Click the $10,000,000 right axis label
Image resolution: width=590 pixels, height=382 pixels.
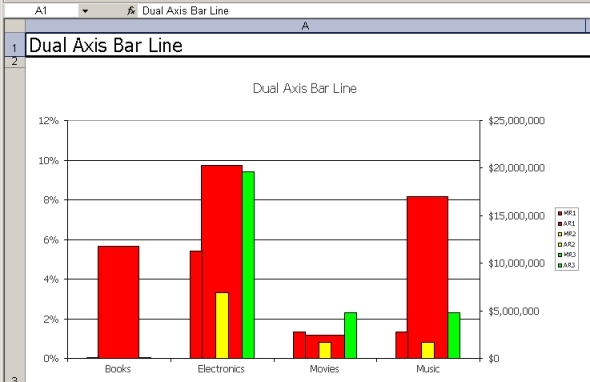tap(516, 263)
